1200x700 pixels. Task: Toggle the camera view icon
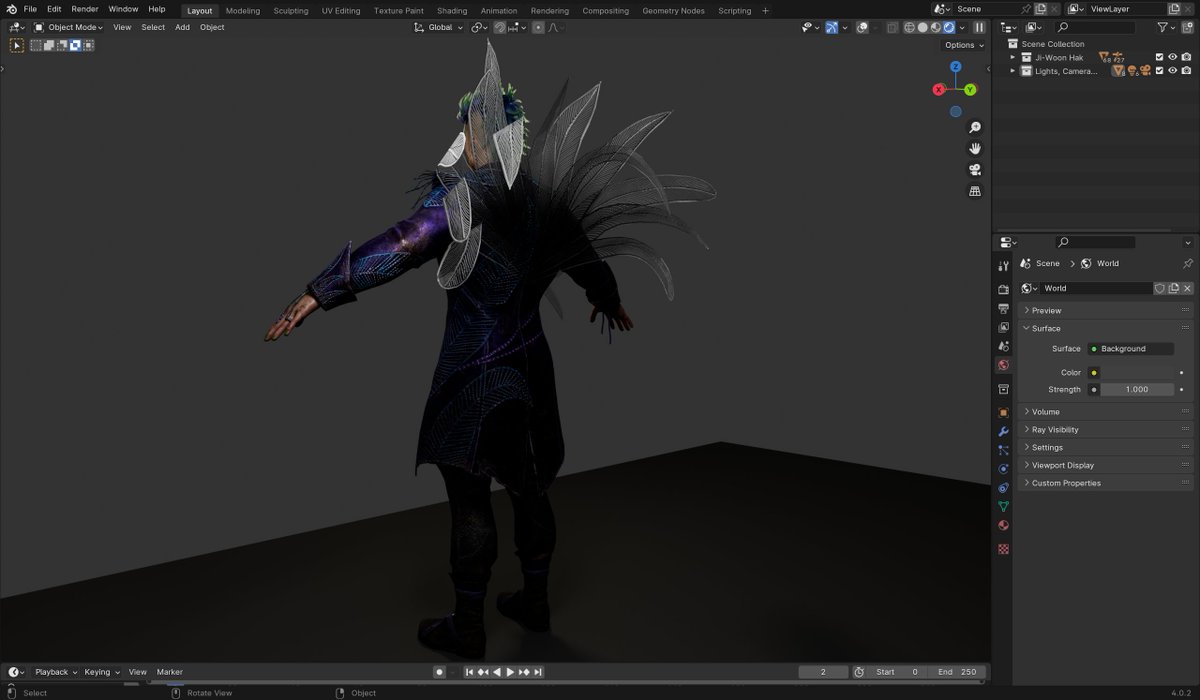coord(975,169)
